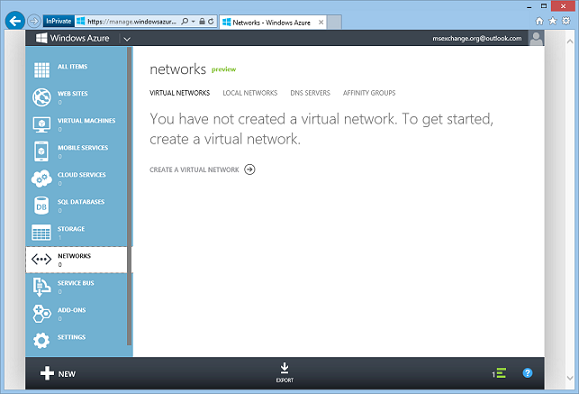The image size is (579, 394).
Task: Click the New button in bottom bar
Action: click(58, 374)
